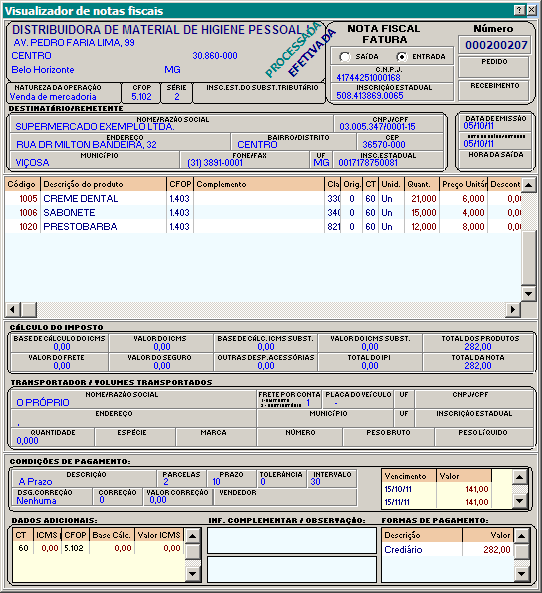542x593 pixels.
Task: Click the product grid vertical scrollbar thumb
Action: [528, 257]
